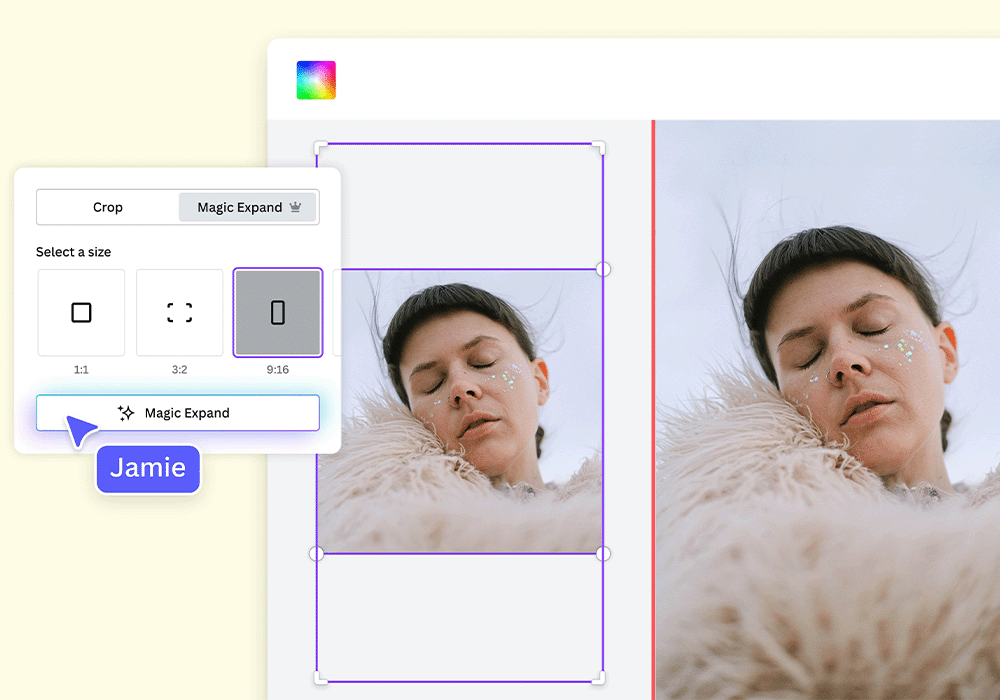
Task: Click the small photo inside the purple frame
Action: 460,411
